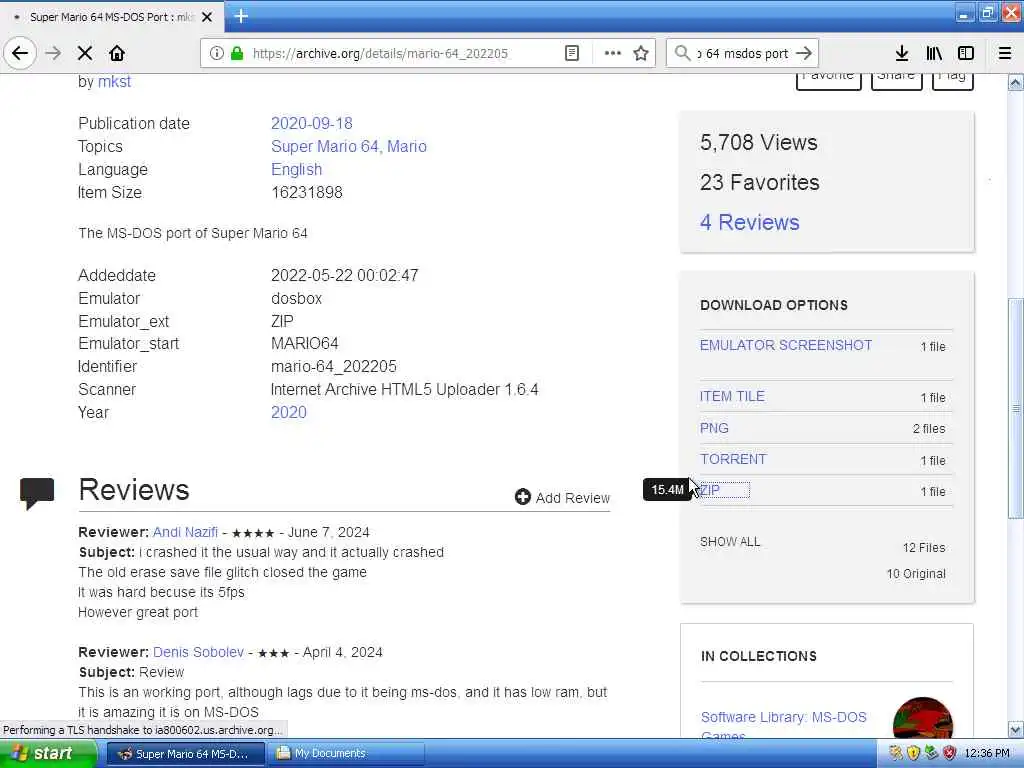Select the Super Mario 64 MS-DOS Port tab

pos(112,17)
